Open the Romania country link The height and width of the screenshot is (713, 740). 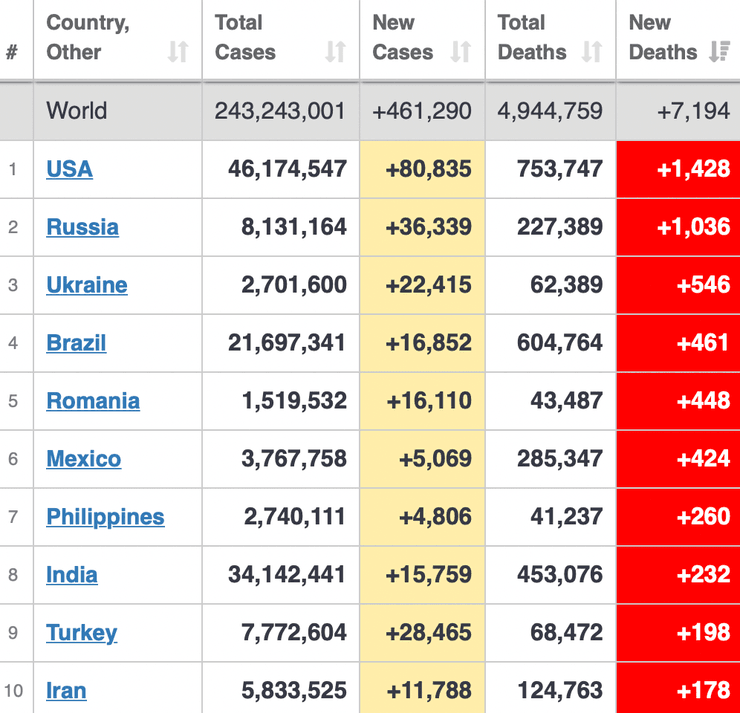pos(92,401)
